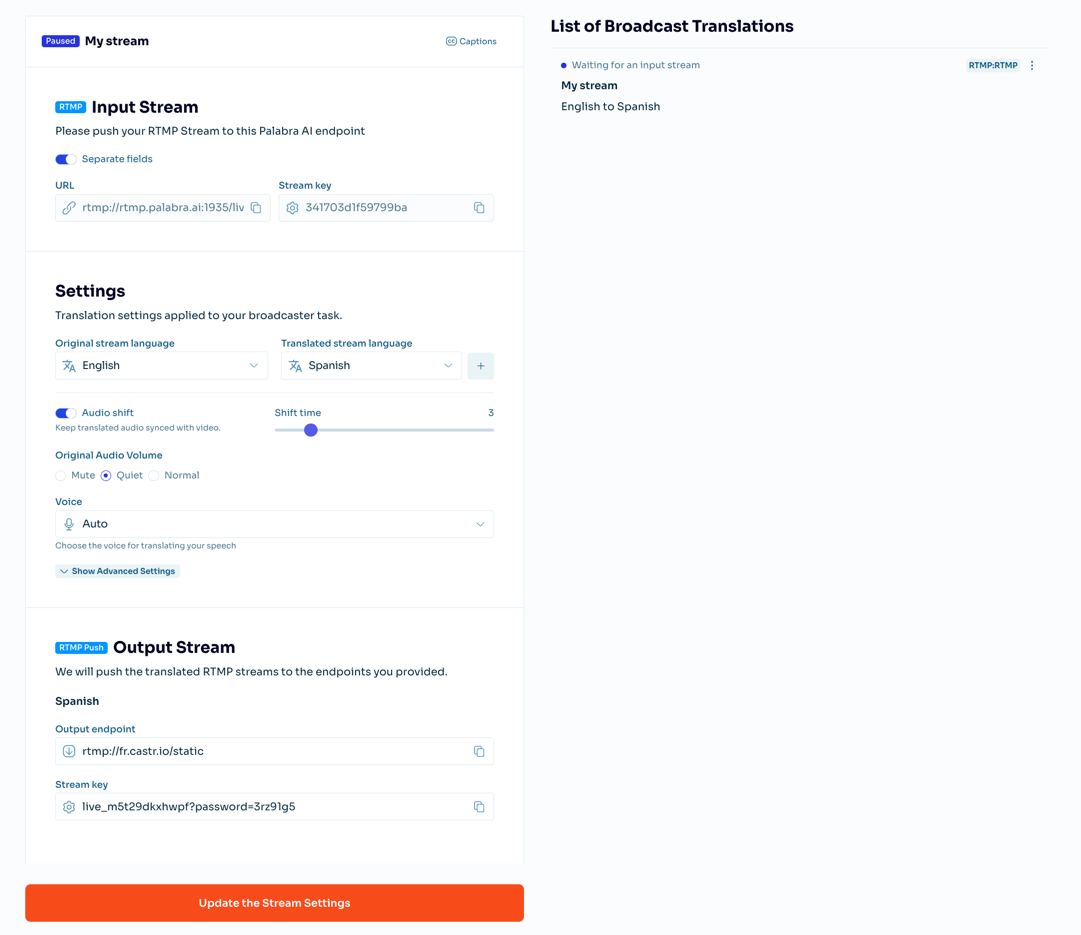Copy the output stream key
Screen dimensions: 1081x935
click(x=479, y=807)
